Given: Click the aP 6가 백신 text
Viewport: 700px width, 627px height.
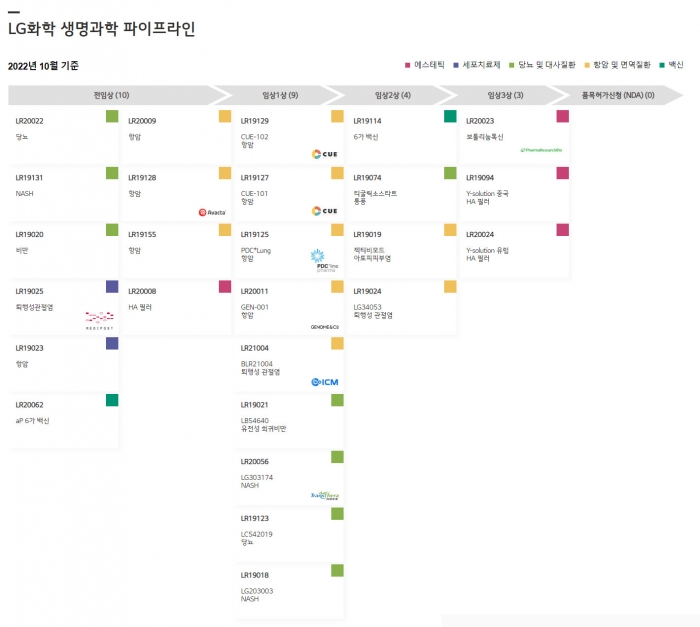Looking at the screenshot, I should coord(33,421).
